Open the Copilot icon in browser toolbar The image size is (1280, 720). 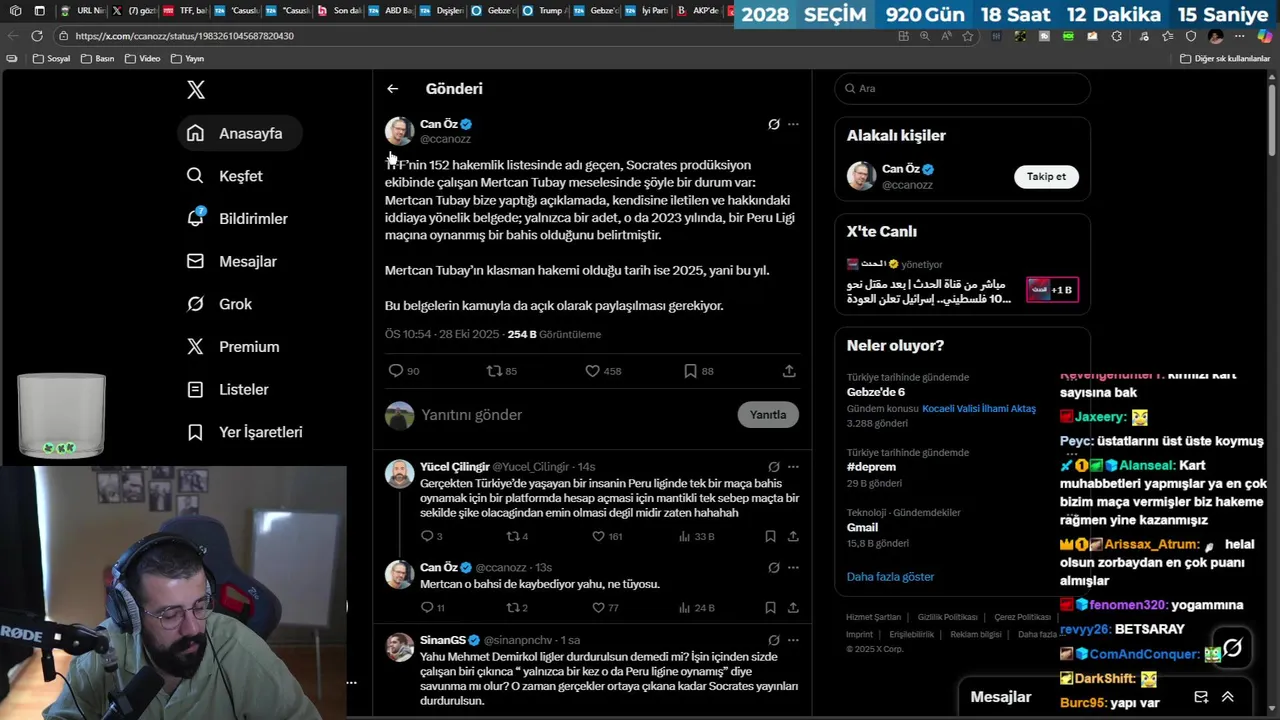(x=1265, y=36)
